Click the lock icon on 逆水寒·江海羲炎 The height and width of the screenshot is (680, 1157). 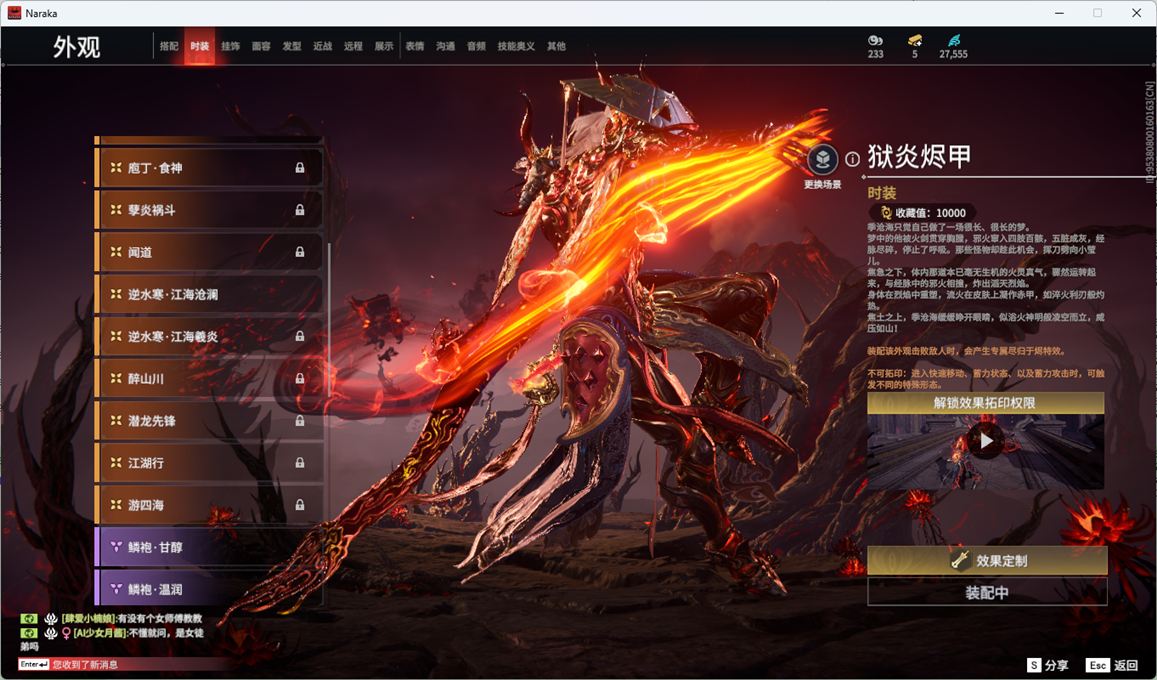(300, 336)
